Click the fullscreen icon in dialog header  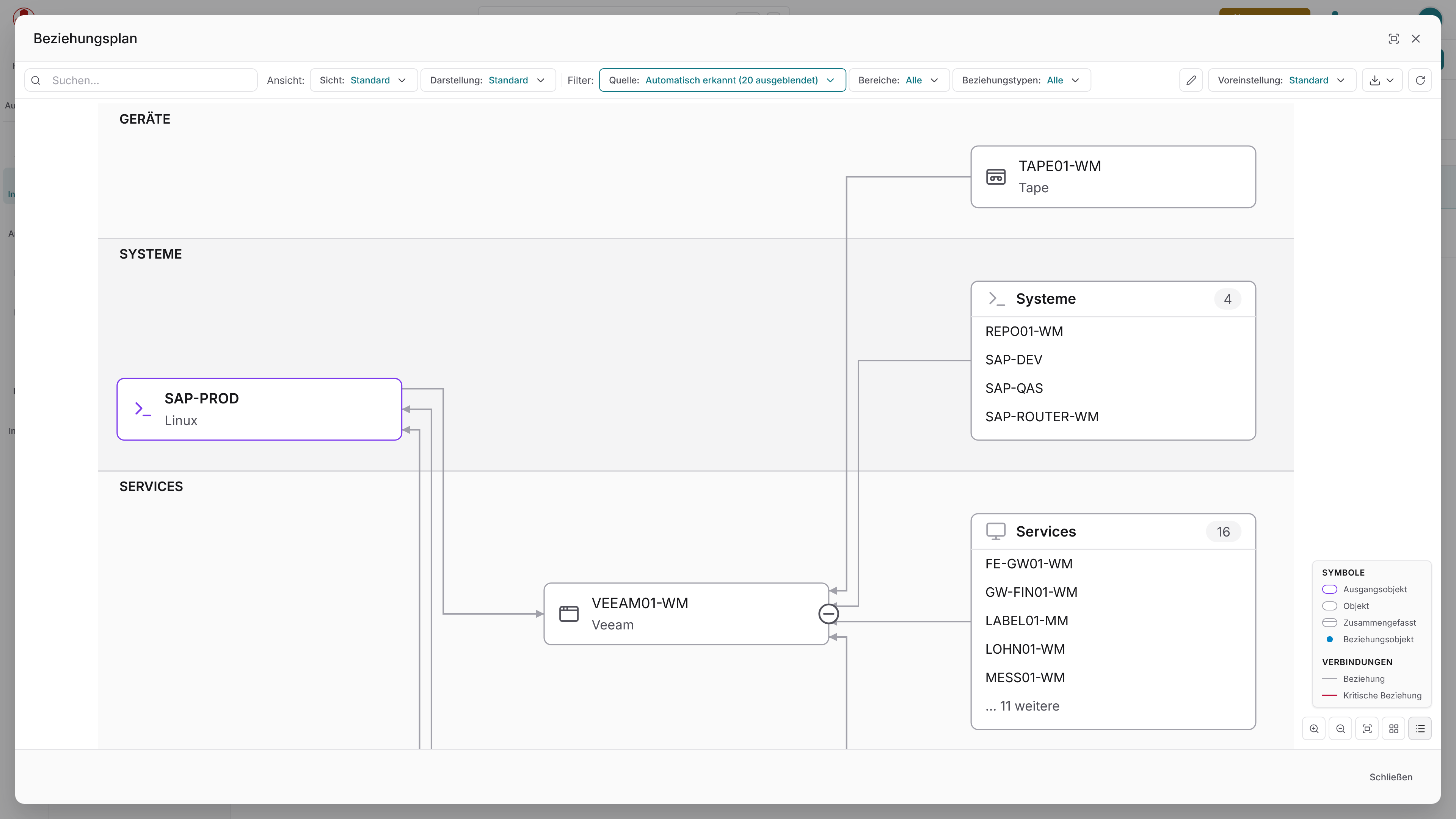coord(1393,38)
